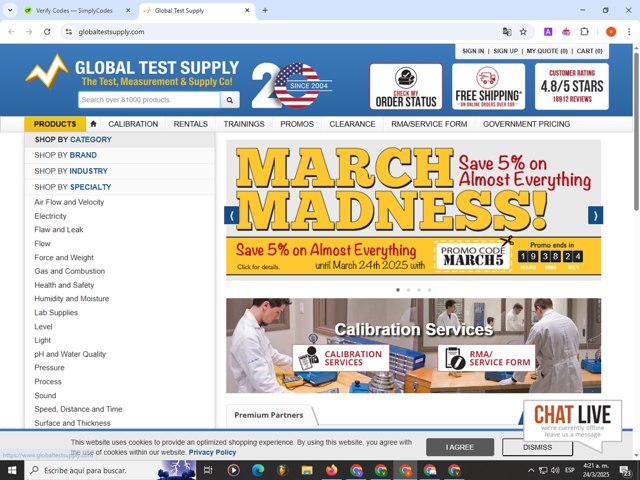Image resolution: width=640 pixels, height=480 pixels.
Task: Click SIGN IN link
Action: pyautogui.click(x=473, y=51)
